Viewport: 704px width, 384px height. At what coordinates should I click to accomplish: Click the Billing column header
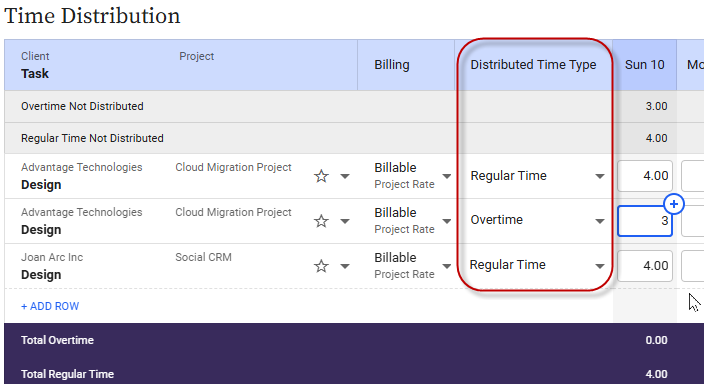point(392,65)
